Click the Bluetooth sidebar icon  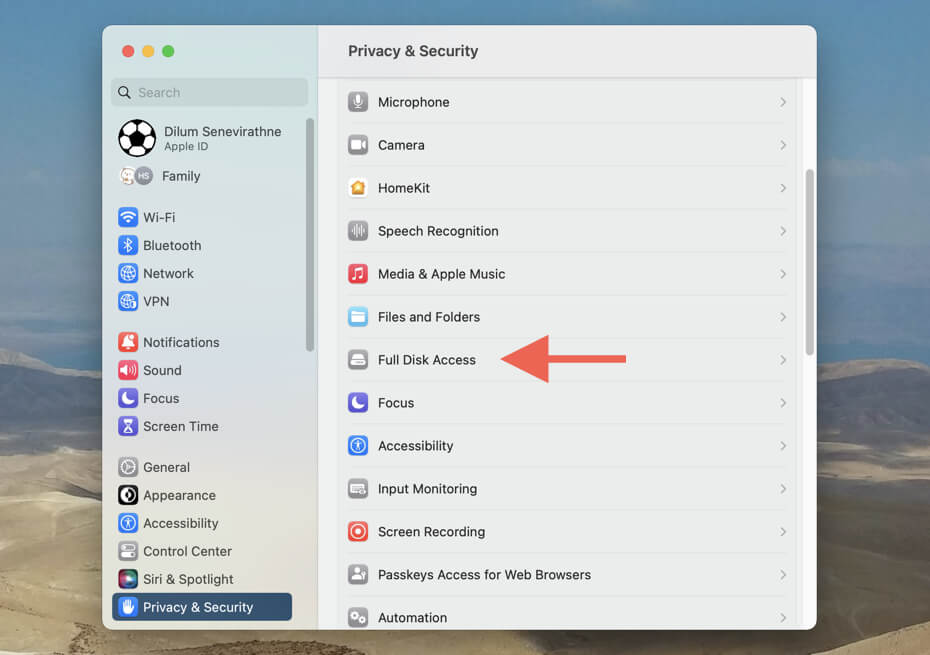pos(128,245)
